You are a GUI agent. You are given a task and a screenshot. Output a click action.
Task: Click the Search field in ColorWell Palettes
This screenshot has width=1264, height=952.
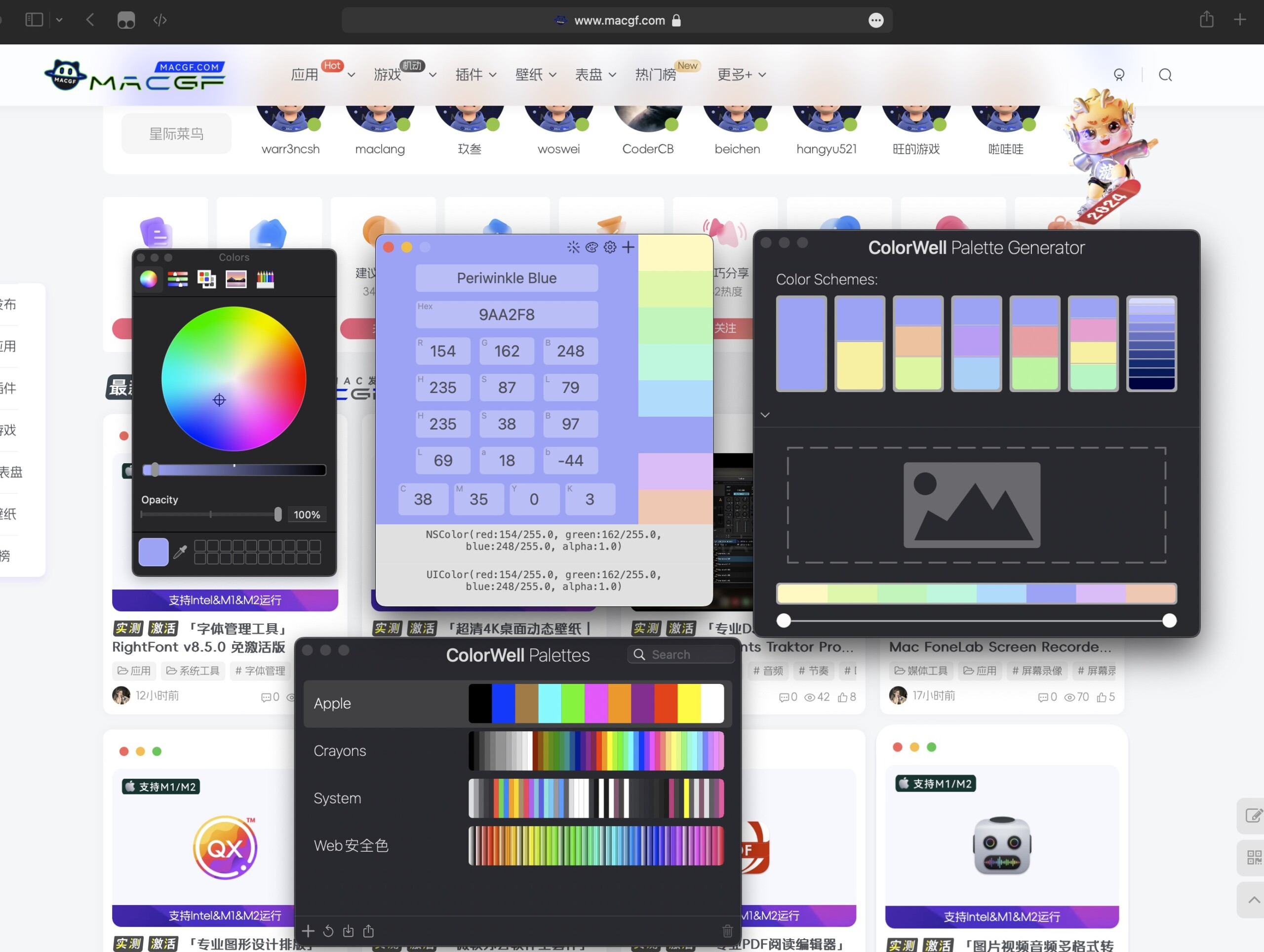[x=681, y=654]
